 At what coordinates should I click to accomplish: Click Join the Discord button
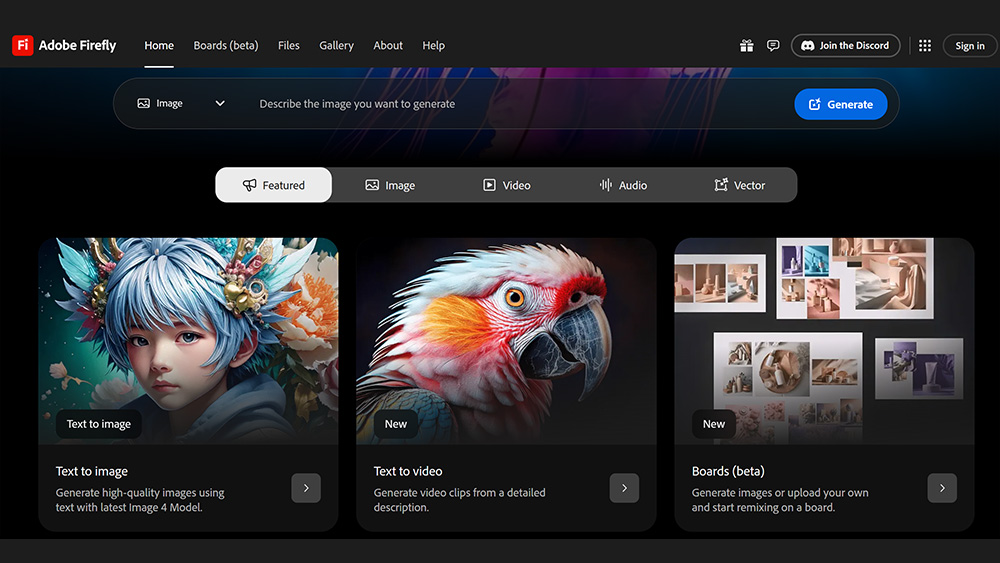click(x=846, y=45)
